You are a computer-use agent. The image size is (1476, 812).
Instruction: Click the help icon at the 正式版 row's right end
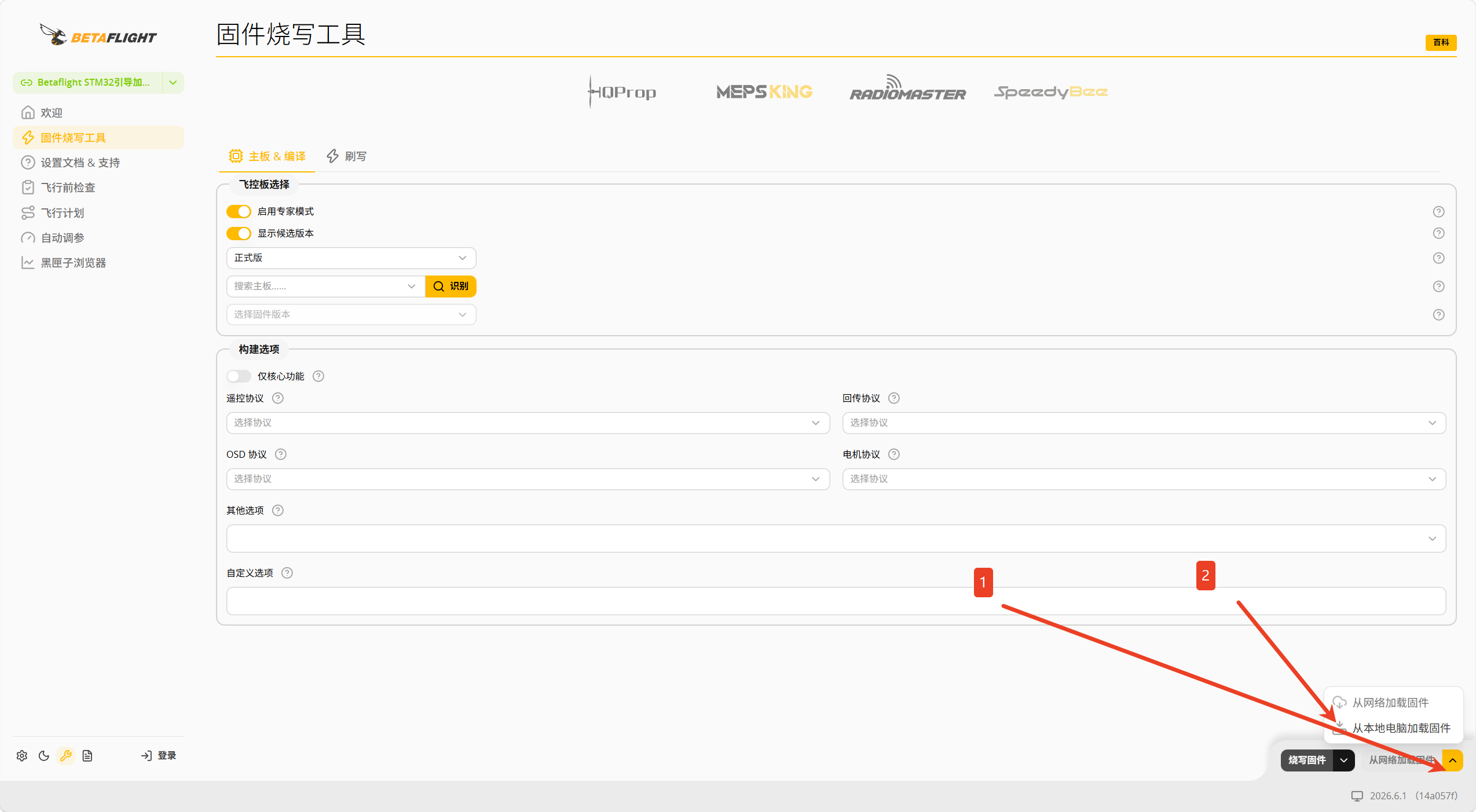click(1438, 258)
